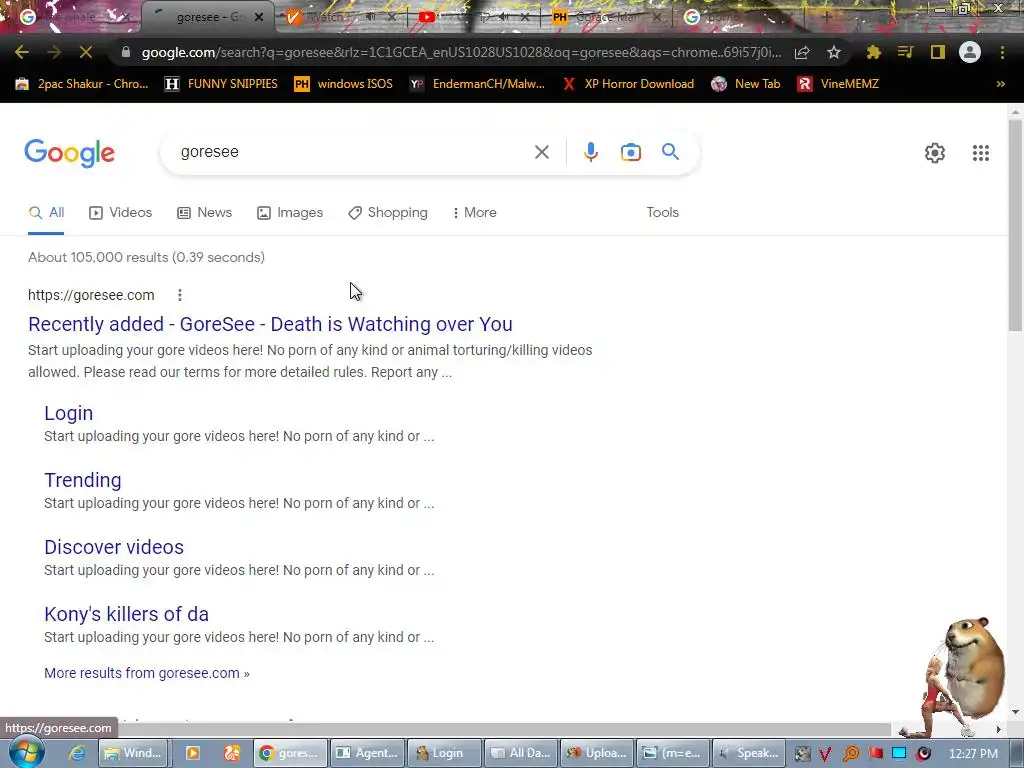Image resolution: width=1024 pixels, height=768 pixels.
Task: Switch to the News results tab
Action: click(x=204, y=213)
